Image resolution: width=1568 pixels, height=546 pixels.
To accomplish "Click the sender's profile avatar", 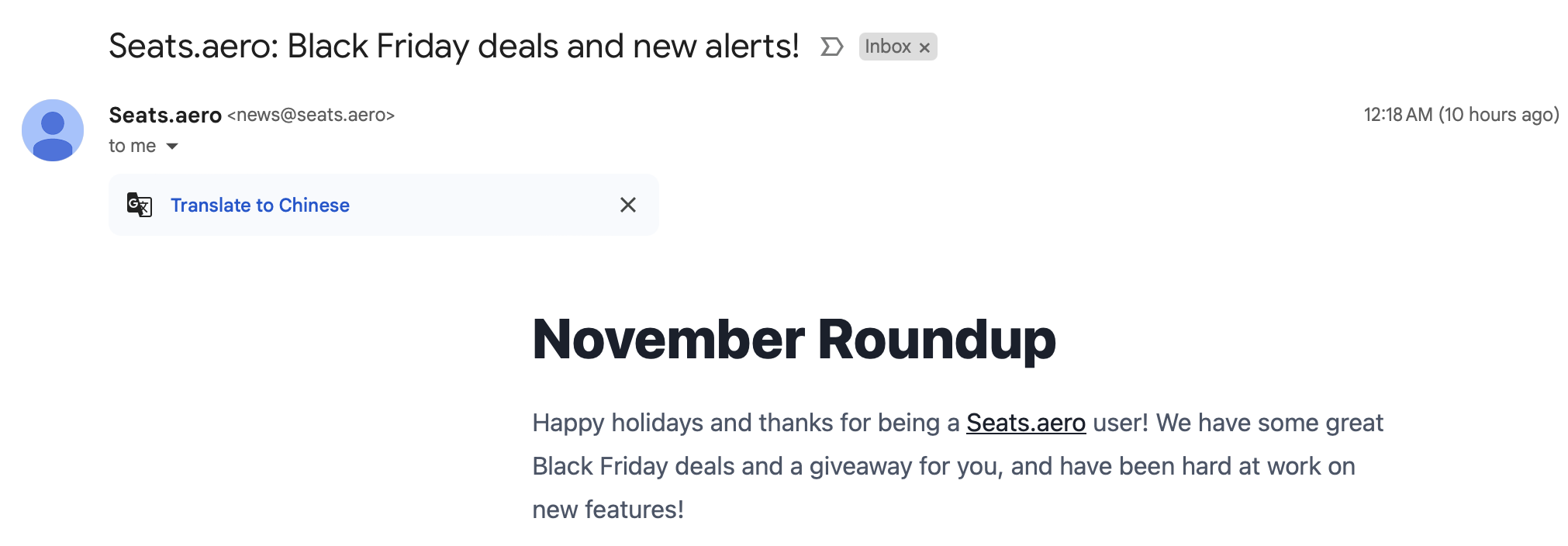I will point(53,130).
